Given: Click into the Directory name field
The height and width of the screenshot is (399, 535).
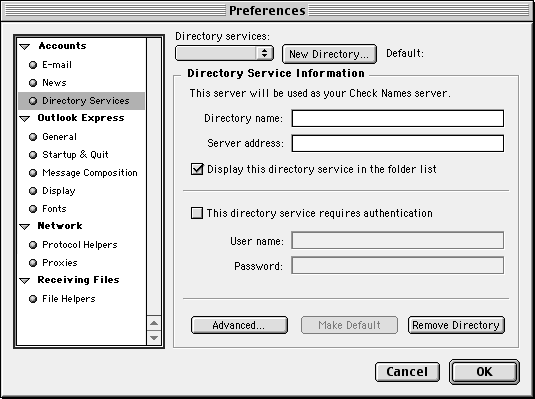Looking at the screenshot, I should (x=397, y=118).
